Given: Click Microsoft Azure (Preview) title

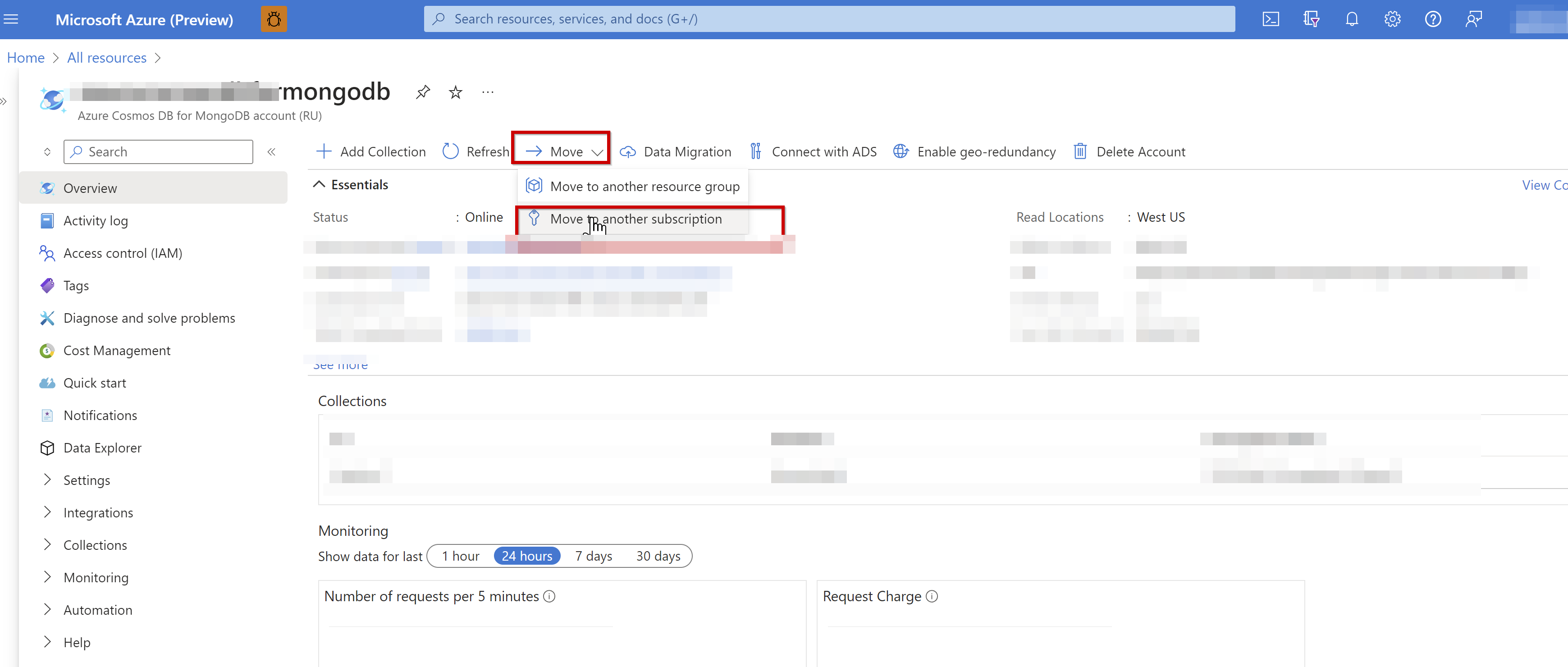Looking at the screenshot, I should click(144, 20).
